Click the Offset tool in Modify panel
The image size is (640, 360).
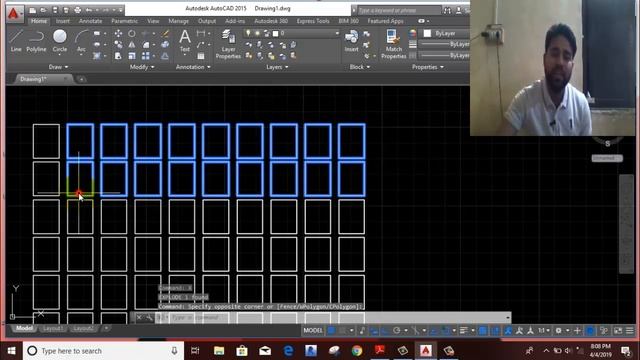tap(165, 56)
